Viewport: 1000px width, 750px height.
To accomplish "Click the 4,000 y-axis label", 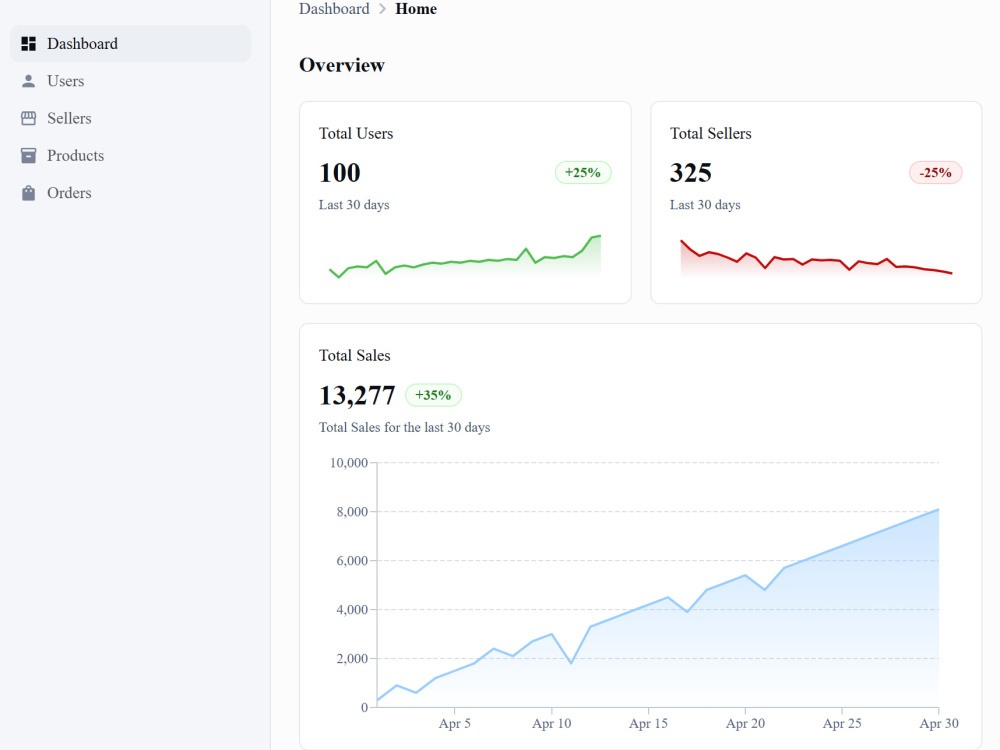I will tap(352, 610).
